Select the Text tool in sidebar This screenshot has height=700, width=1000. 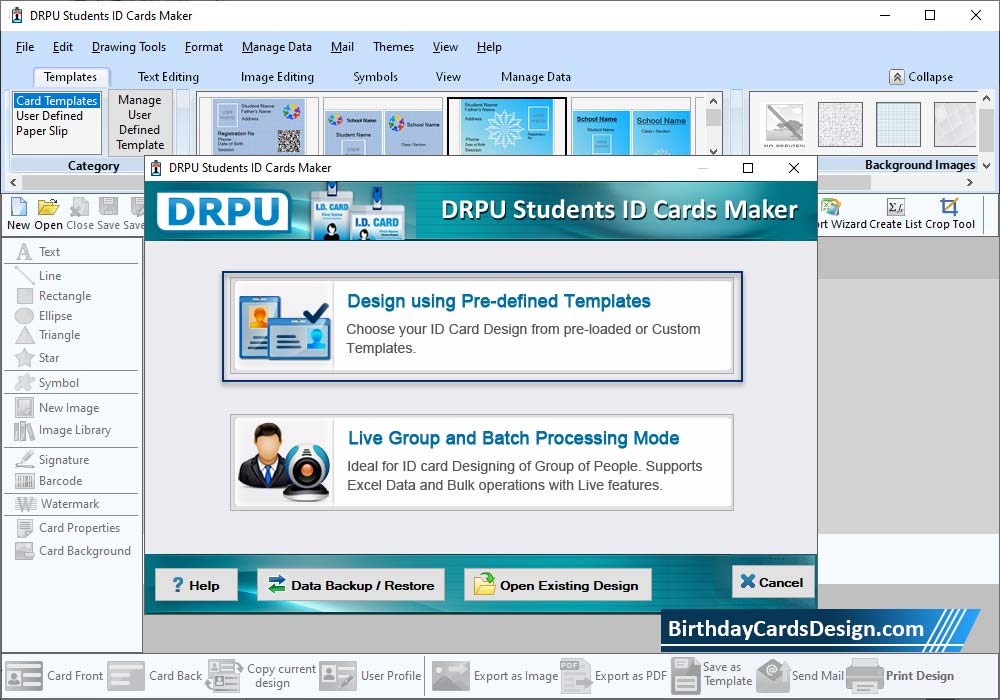tap(38, 252)
